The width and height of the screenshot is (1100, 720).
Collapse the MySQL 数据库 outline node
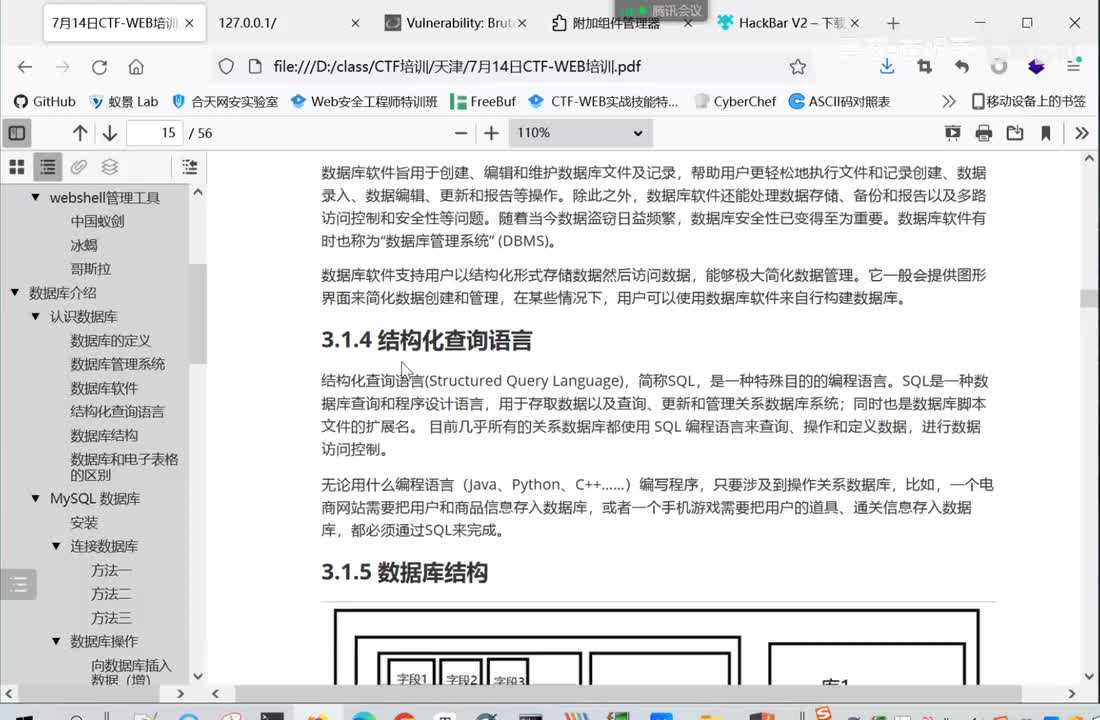coord(35,498)
